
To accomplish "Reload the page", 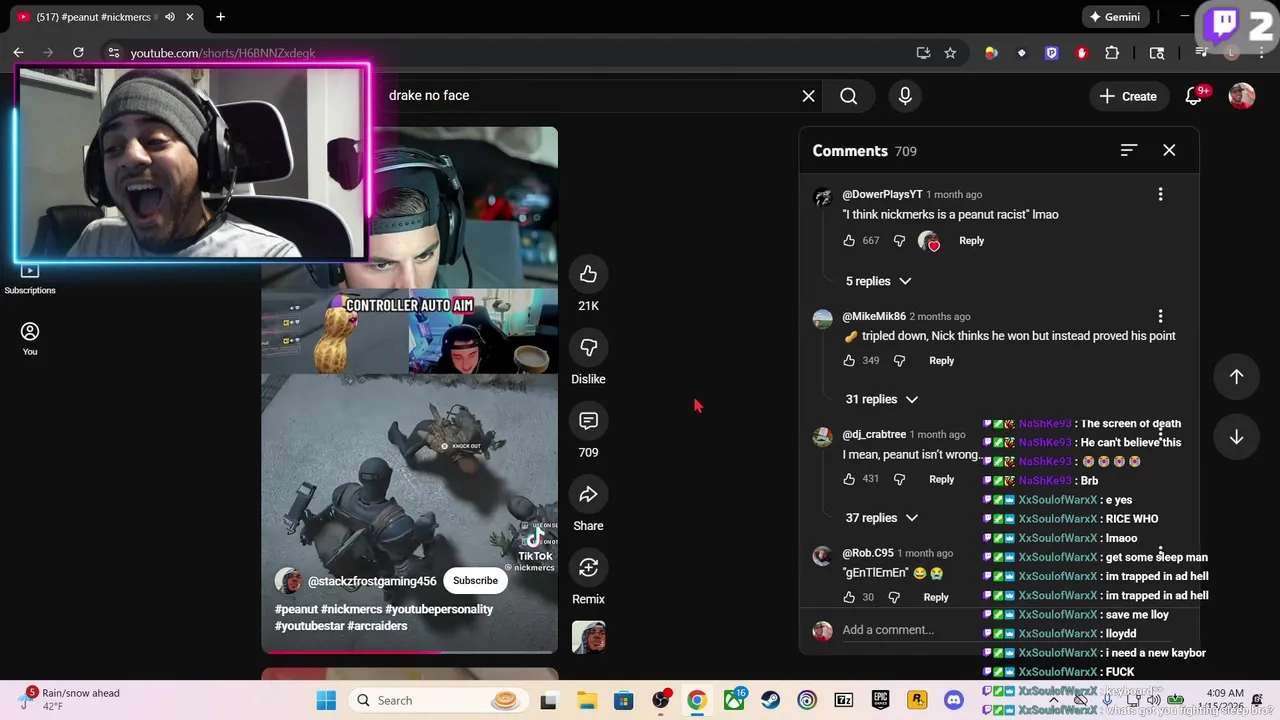I will [x=78, y=53].
